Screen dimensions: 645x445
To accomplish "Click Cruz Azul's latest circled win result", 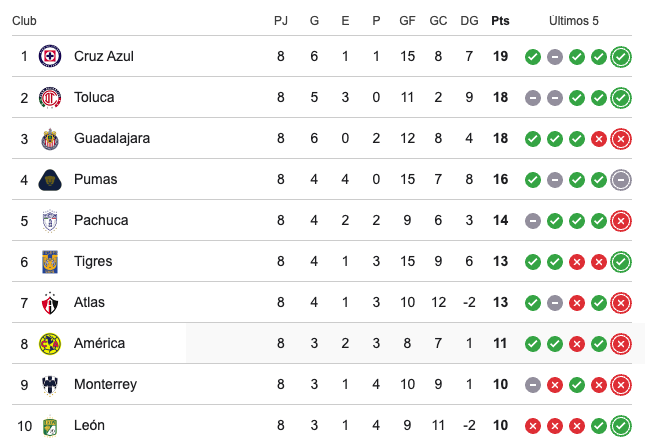I will coord(621,56).
